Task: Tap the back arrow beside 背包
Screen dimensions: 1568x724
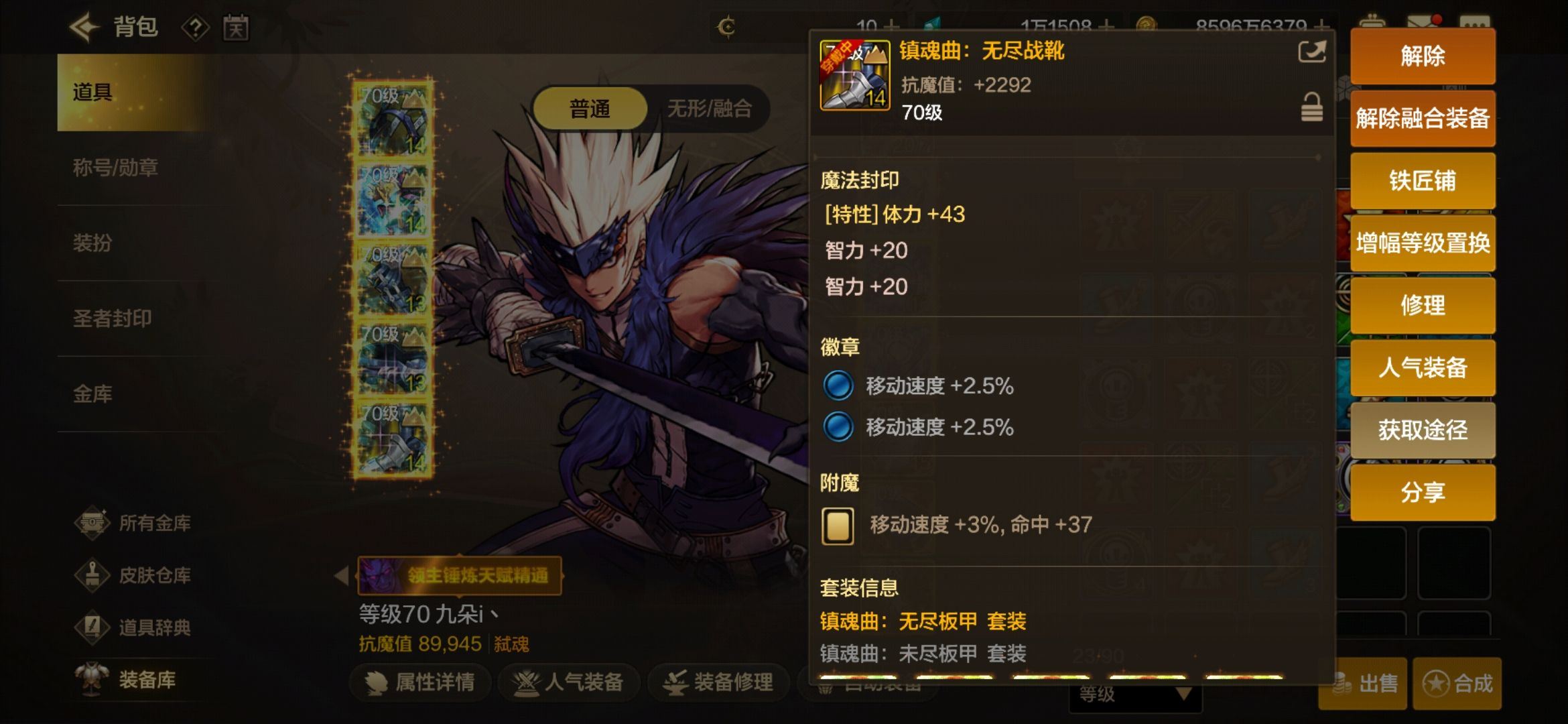Action: pos(84,27)
